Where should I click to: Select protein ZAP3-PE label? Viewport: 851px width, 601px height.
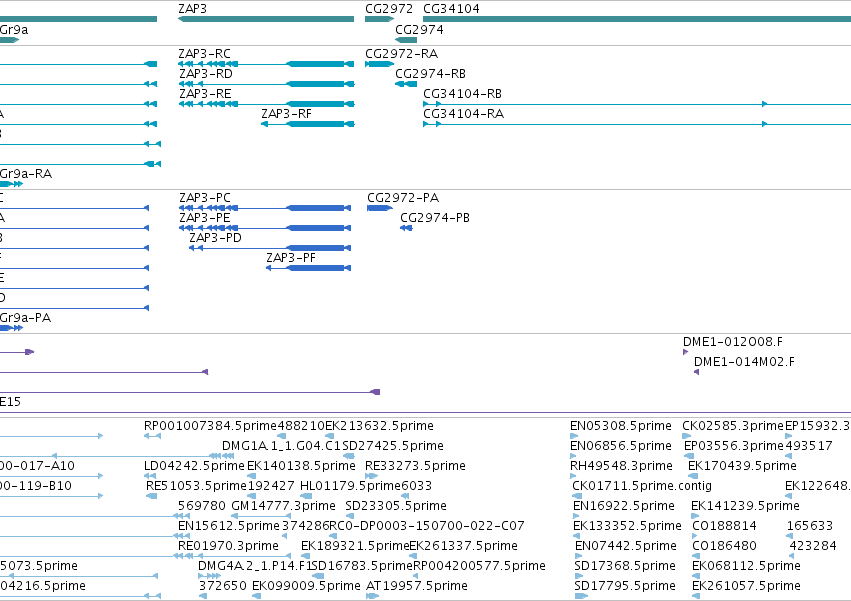[205, 218]
